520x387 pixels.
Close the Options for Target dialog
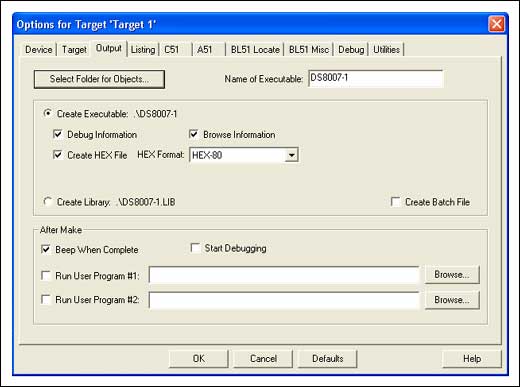click(x=496, y=24)
